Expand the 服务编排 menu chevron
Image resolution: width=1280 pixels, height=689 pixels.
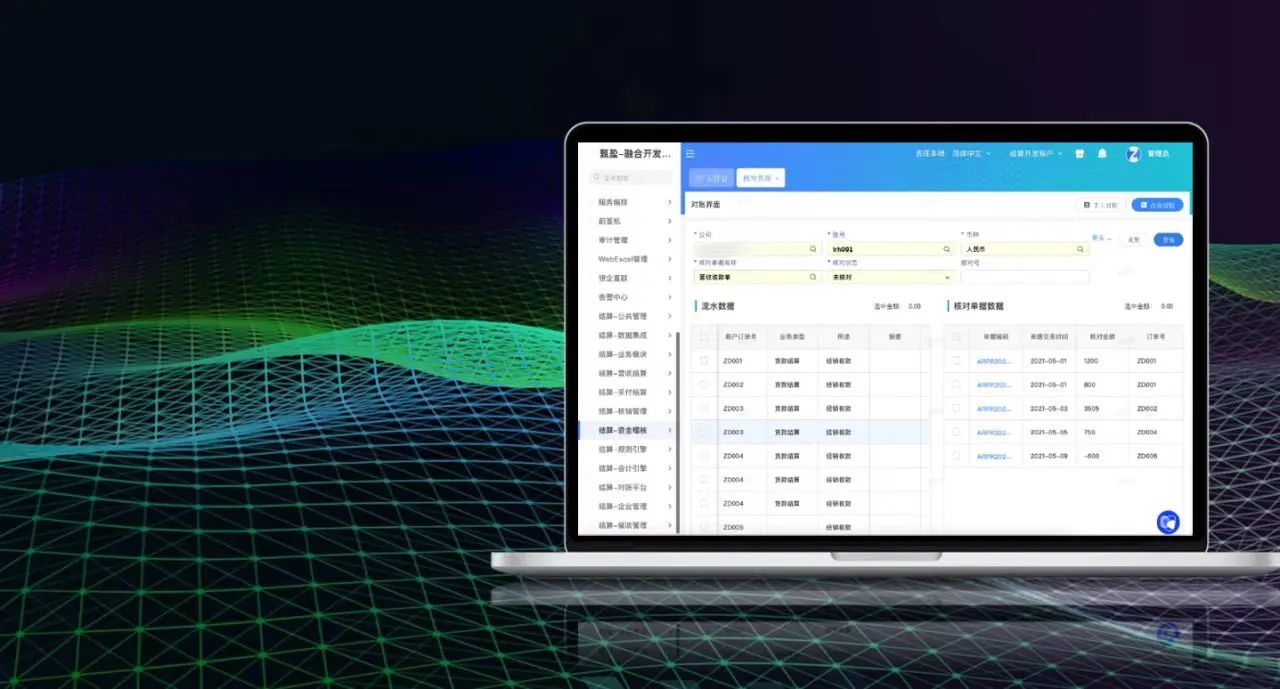[669, 202]
